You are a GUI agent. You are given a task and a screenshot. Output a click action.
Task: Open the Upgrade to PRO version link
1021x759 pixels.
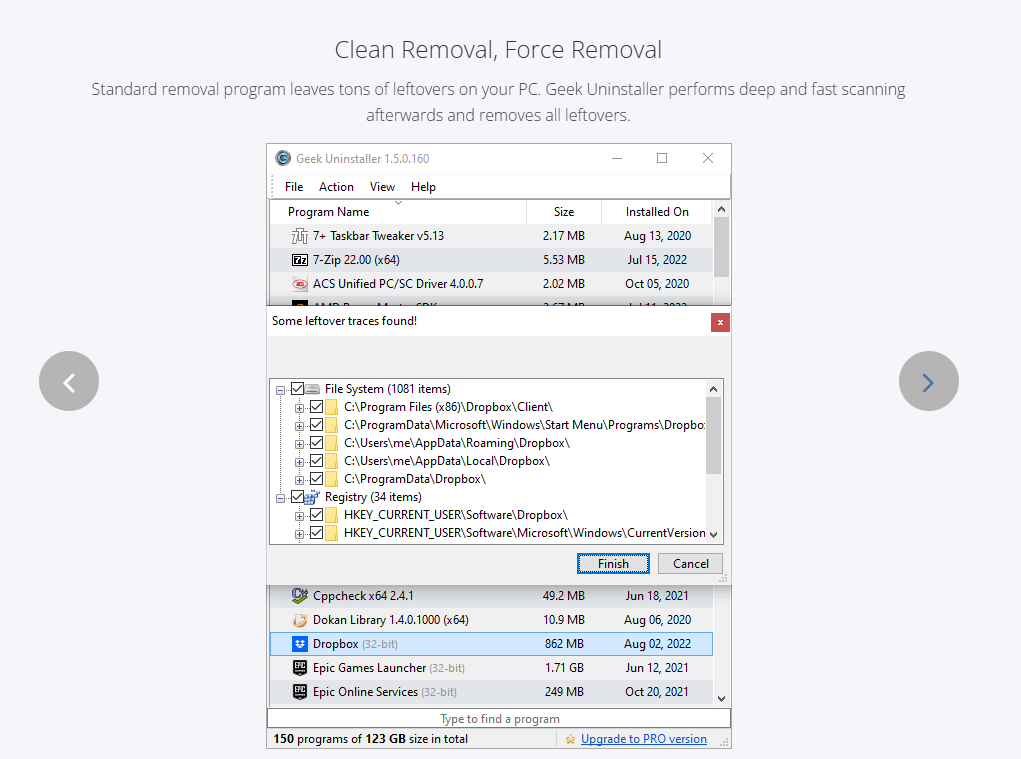[x=643, y=739]
